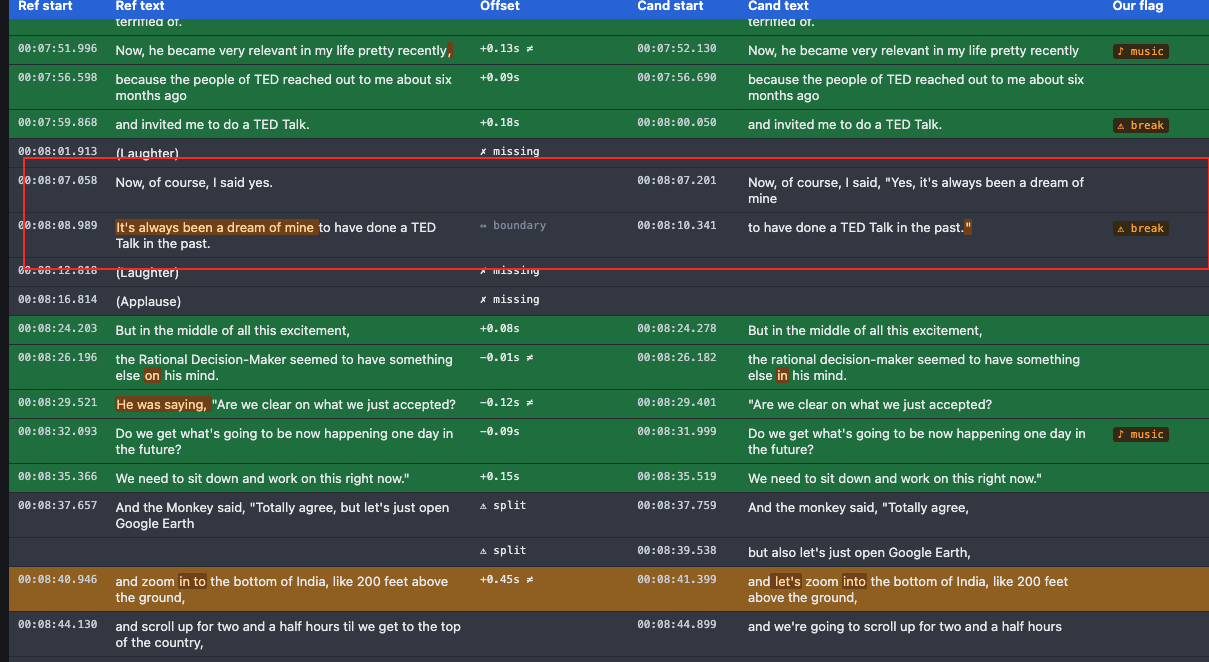The width and height of the screenshot is (1209, 662).
Task: Click the Cand text column header
Action: click(x=778, y=6)
